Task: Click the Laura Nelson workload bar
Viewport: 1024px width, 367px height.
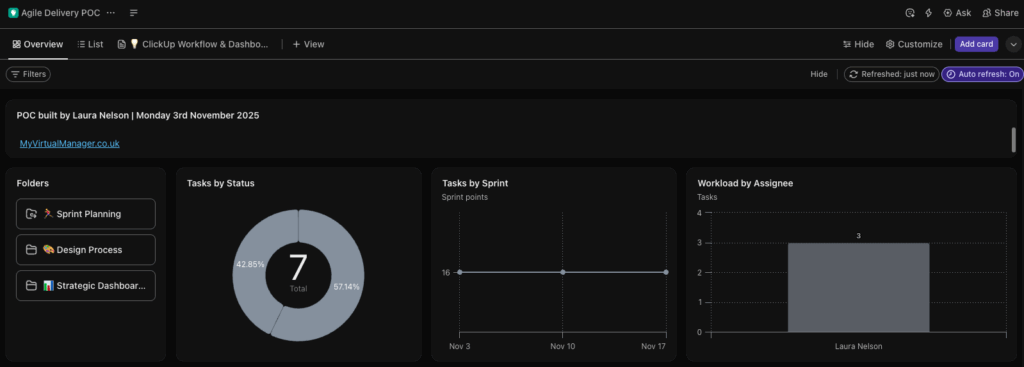Action: point(858,287)
